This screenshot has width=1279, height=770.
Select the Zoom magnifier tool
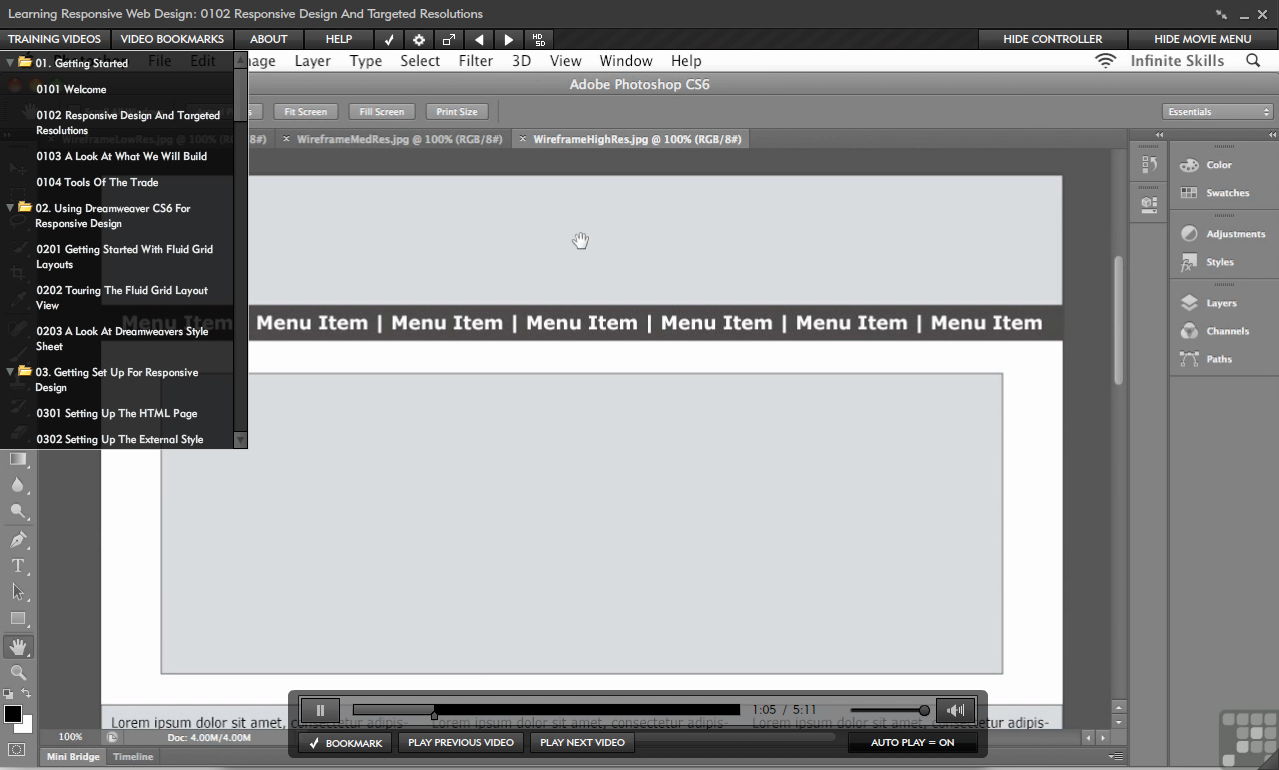[x=18, y=673]
